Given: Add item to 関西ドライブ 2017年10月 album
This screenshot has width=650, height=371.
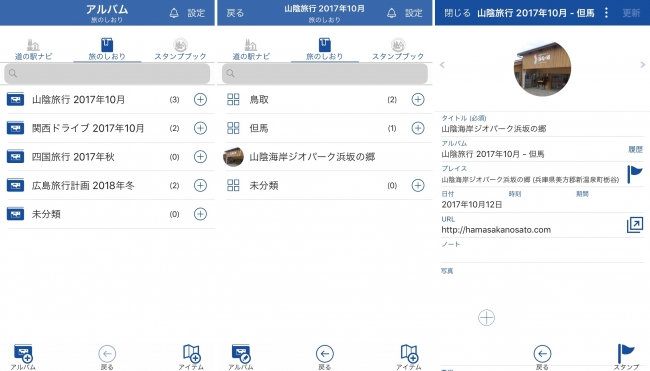Looking at the screenshot, I should pos(200,128).
